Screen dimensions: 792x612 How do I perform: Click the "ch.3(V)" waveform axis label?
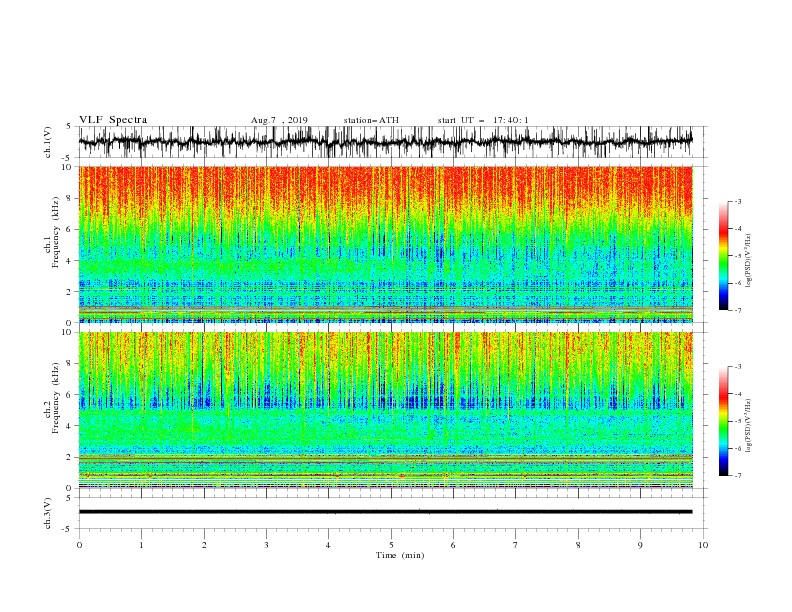coord(47,513)
